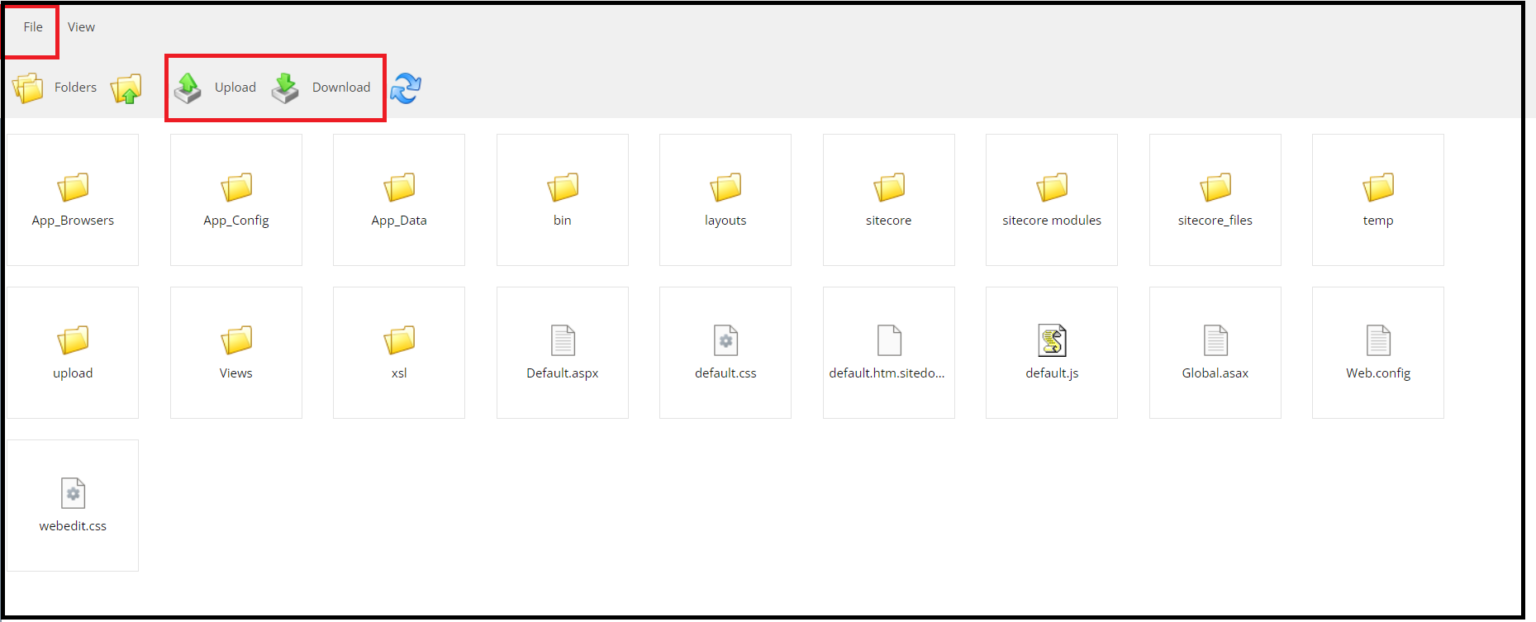Select the Global.asax file
The image size is (1536, 622).
point(1214,341)
